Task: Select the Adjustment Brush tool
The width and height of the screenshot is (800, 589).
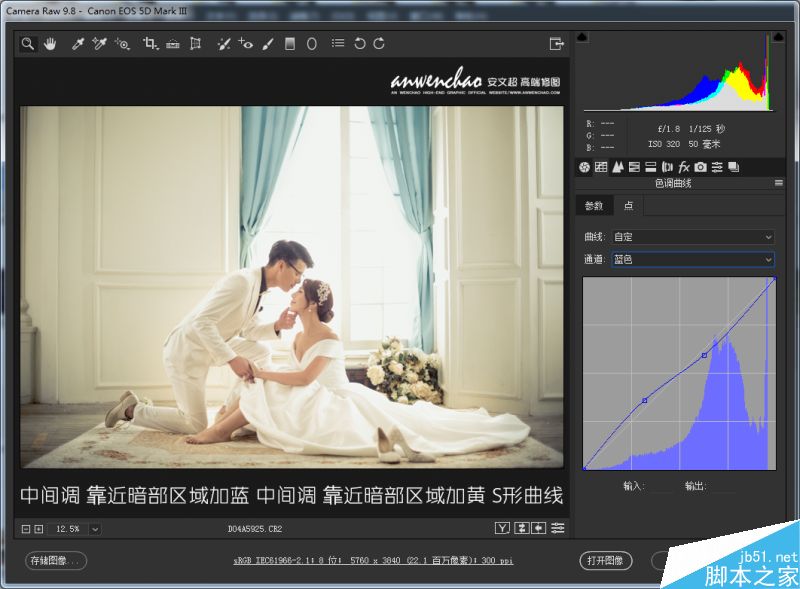Action: 268,44
